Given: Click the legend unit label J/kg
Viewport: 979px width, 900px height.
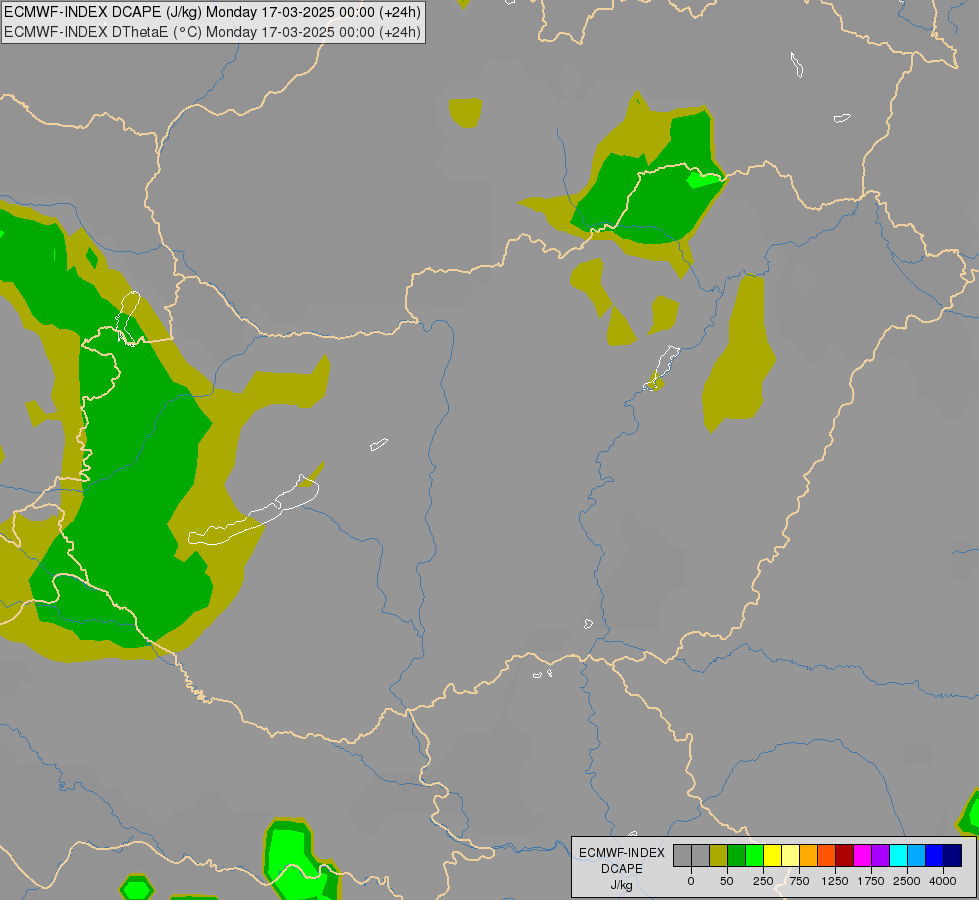Looking at the screenshot, I should click(621, 886).
